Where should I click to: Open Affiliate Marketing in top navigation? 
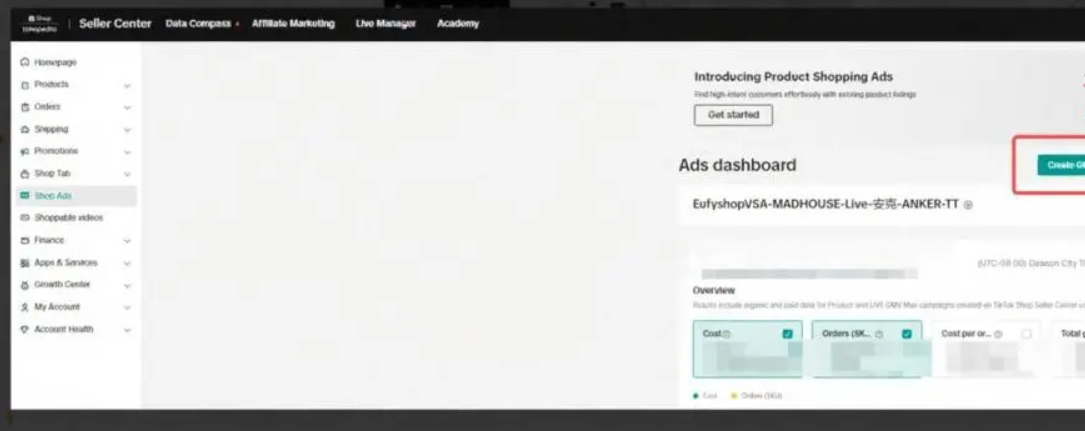click(293, 23)
